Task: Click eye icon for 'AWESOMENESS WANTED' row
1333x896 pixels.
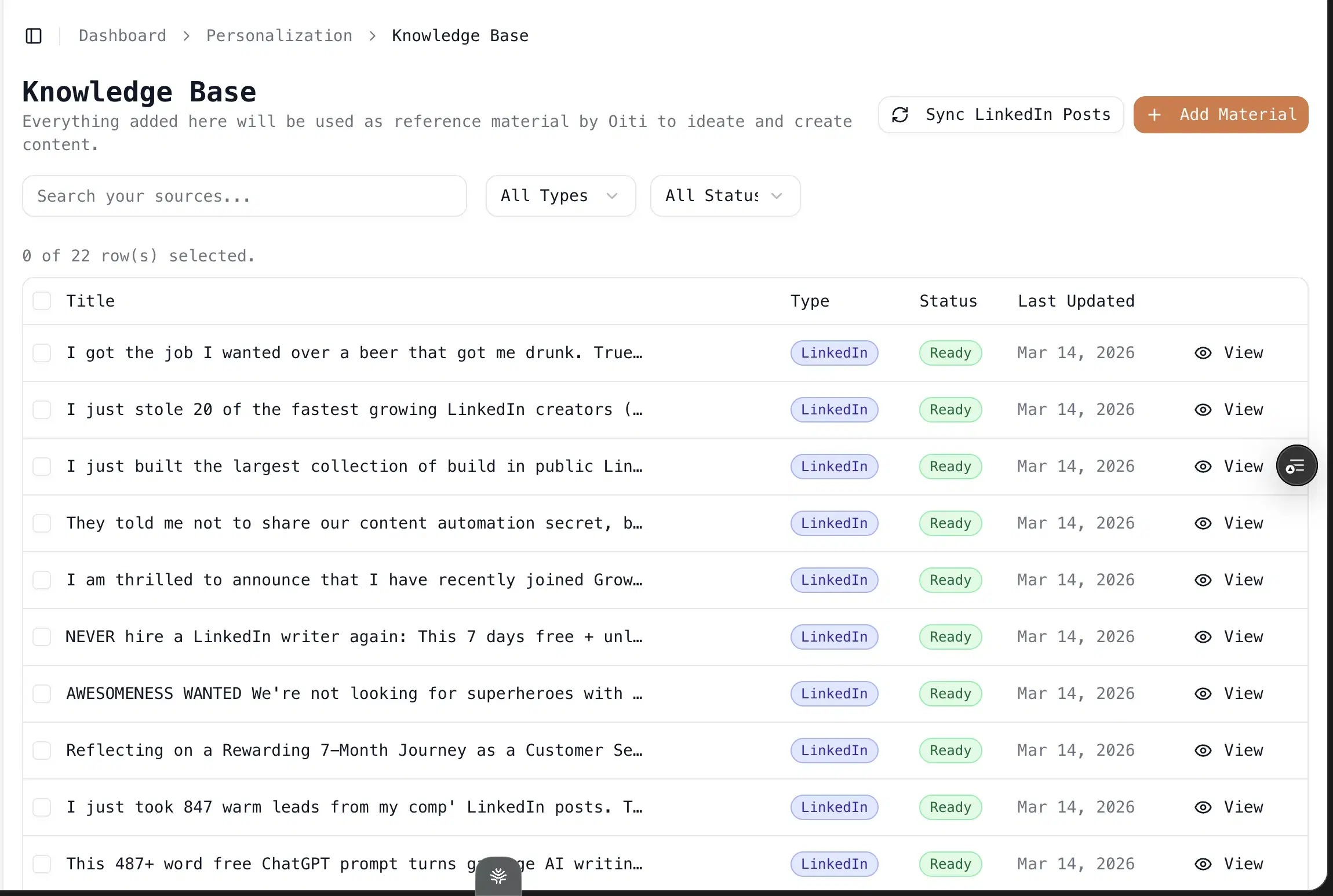Action: coord(1203,694)
